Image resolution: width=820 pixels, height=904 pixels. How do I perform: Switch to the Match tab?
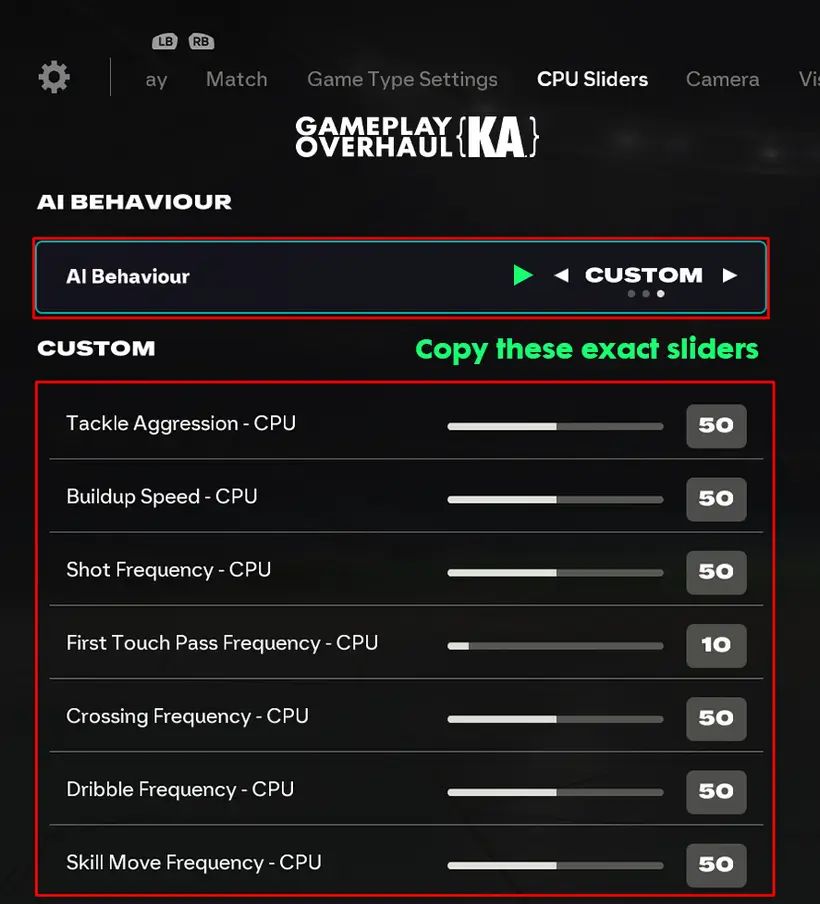236,79
